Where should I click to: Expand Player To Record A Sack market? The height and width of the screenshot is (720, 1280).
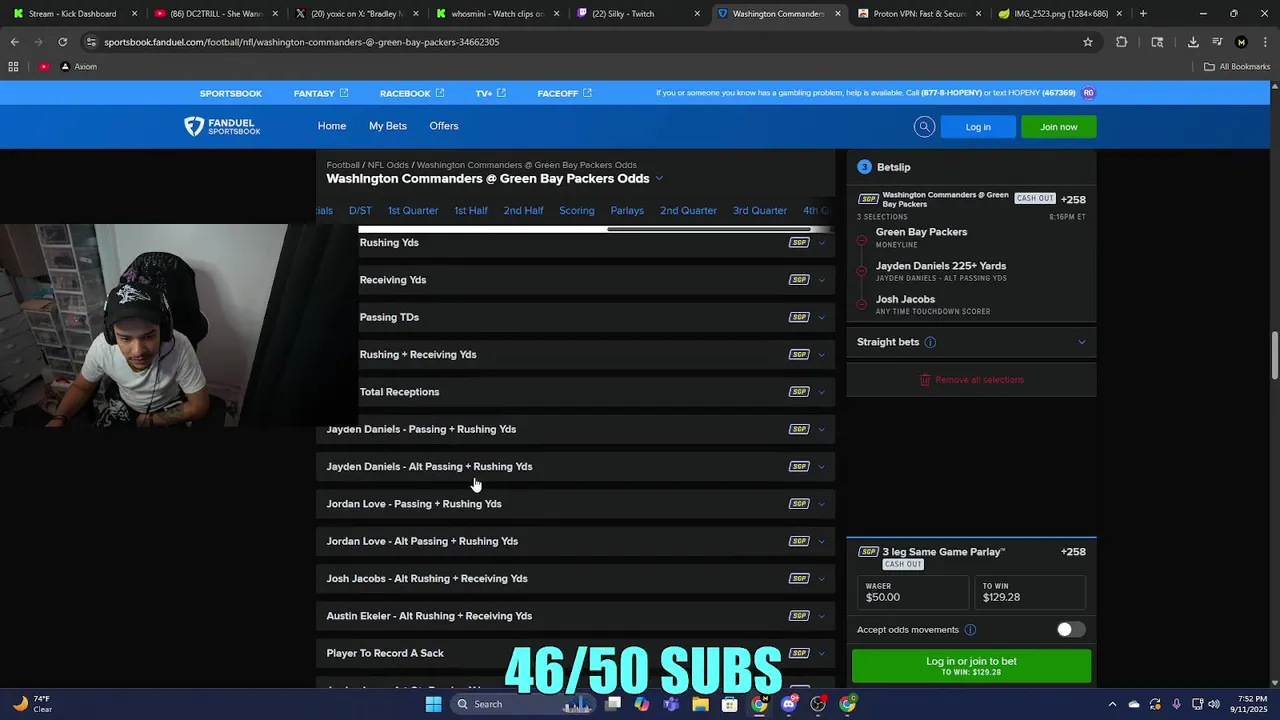(x=575, y=653)
